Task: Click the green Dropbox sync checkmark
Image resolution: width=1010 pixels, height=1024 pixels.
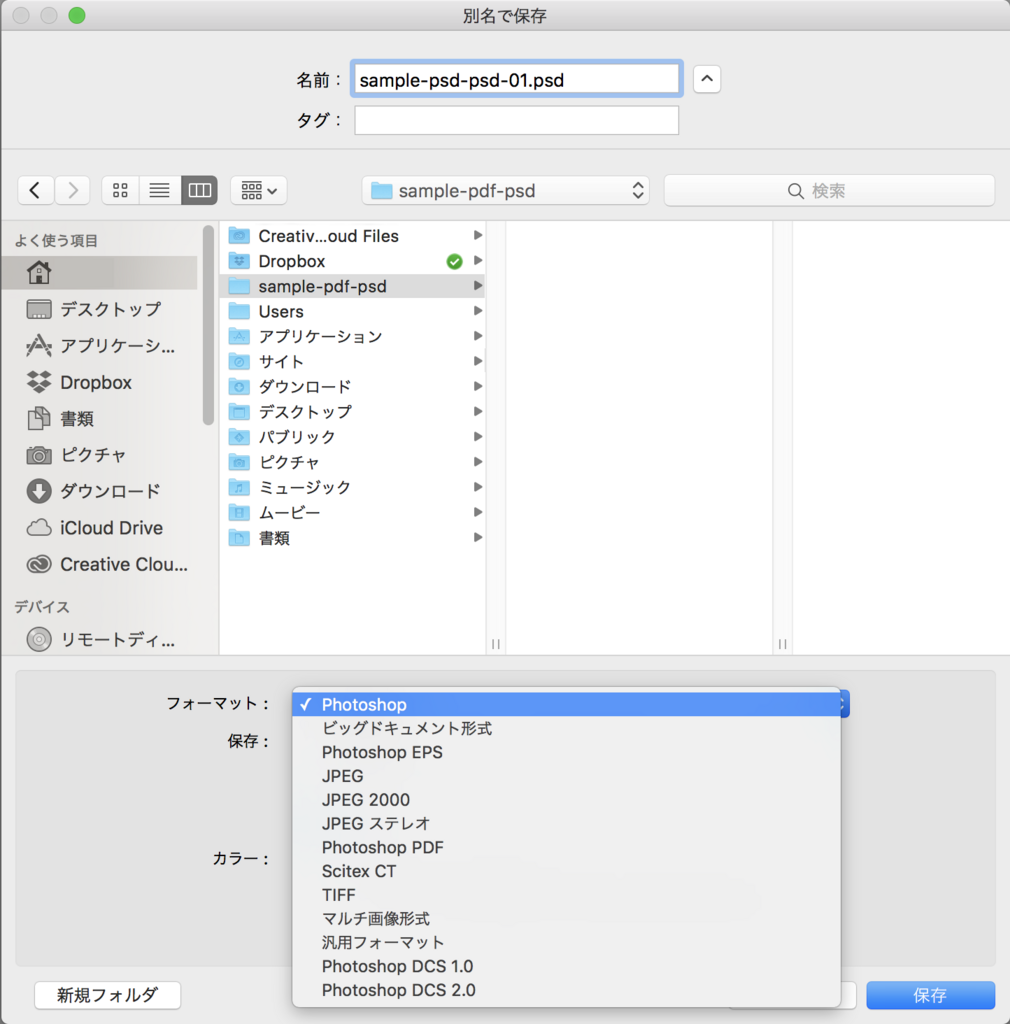Action: (454, 261)
